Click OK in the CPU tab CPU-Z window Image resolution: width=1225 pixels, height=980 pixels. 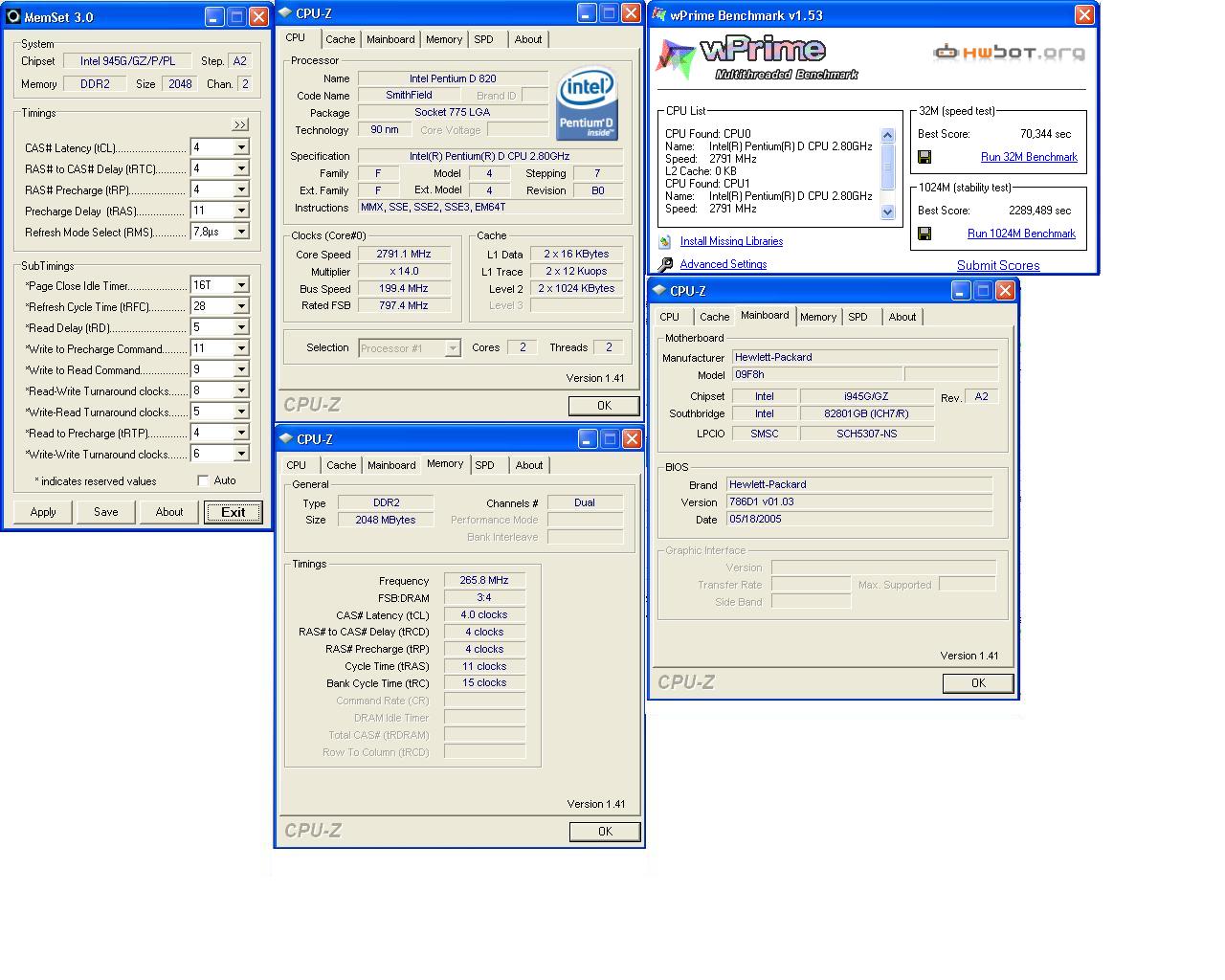pos(604,406)
